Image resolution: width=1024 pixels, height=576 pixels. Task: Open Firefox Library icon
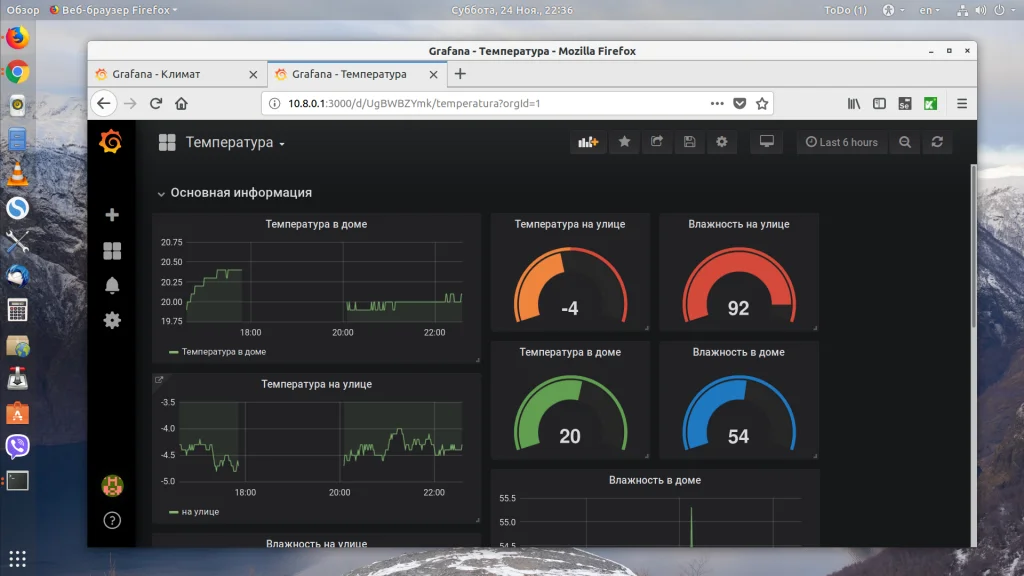coord(854,103)
